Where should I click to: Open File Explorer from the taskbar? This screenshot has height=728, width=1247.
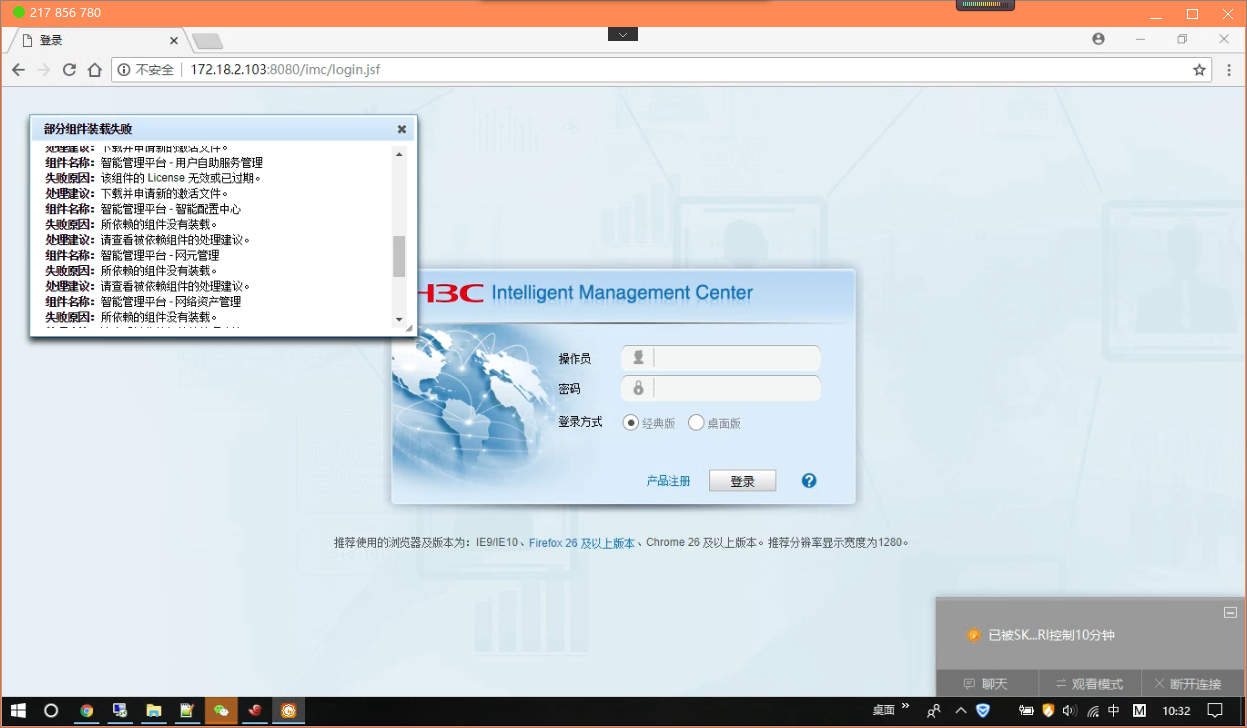(x=154, y=711)
